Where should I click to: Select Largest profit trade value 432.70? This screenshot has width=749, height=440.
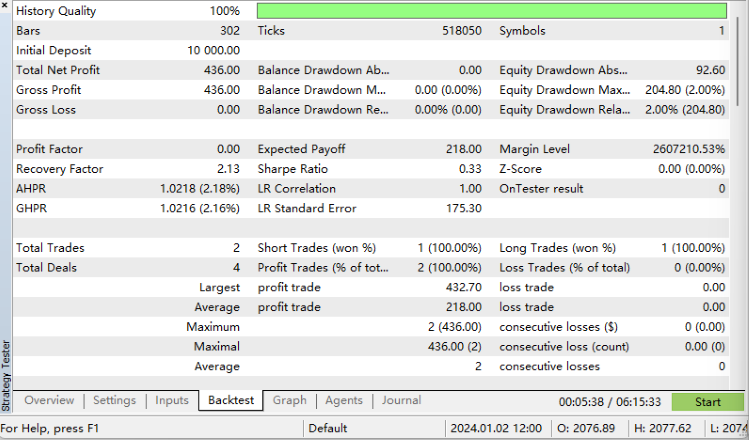pyautogui.click(x=464, y=288)
